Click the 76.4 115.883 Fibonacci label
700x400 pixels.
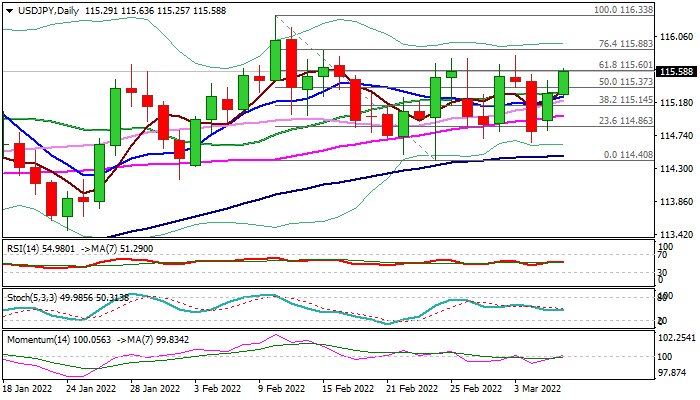(625, 44)
